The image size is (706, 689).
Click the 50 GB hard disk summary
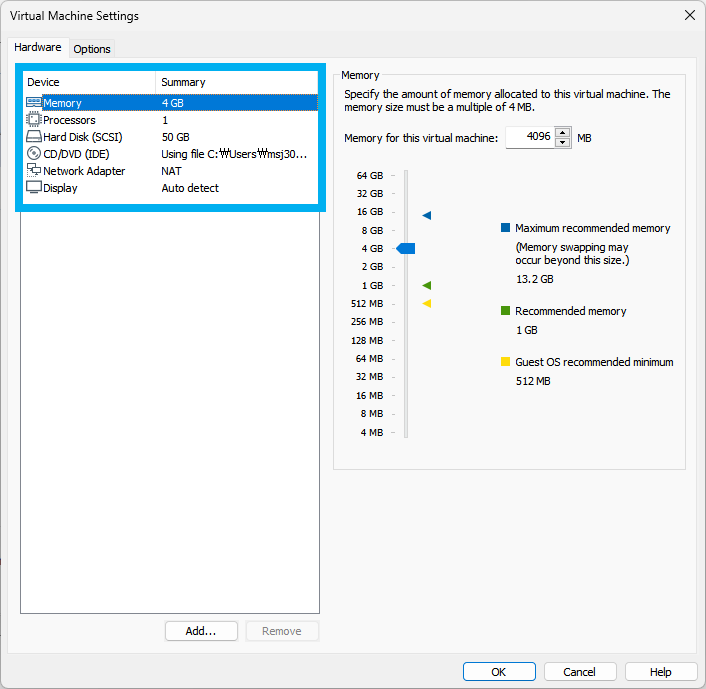click(x=176, y=137)
